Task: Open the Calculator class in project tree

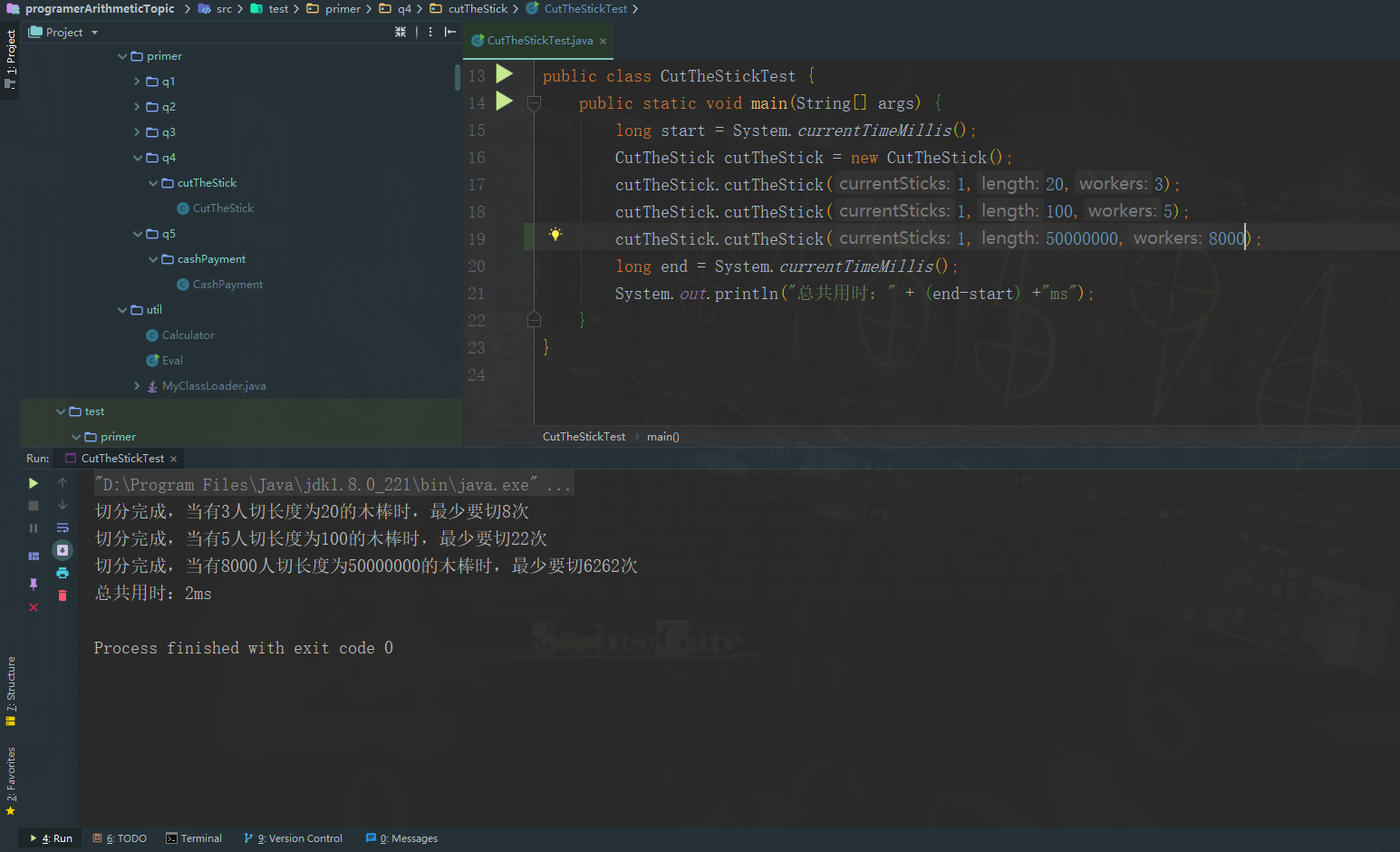Action: 188,335
